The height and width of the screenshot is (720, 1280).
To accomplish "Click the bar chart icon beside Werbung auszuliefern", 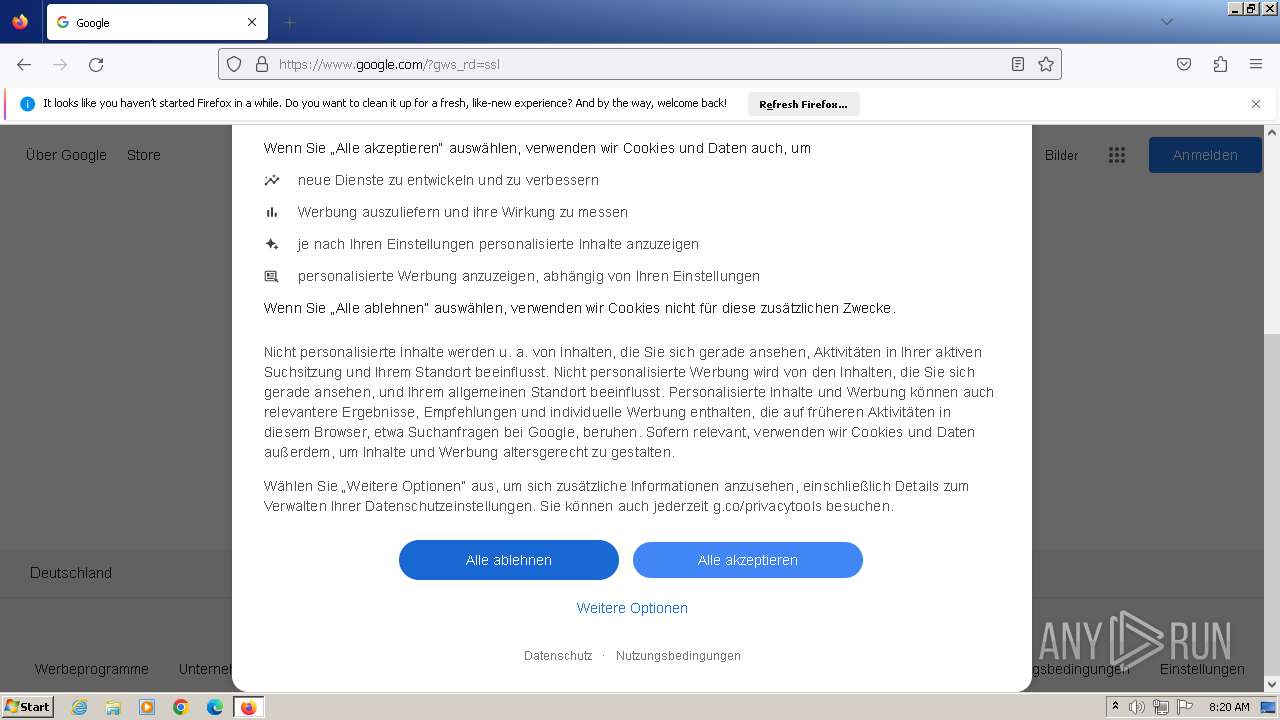I will tap(272, 212).
